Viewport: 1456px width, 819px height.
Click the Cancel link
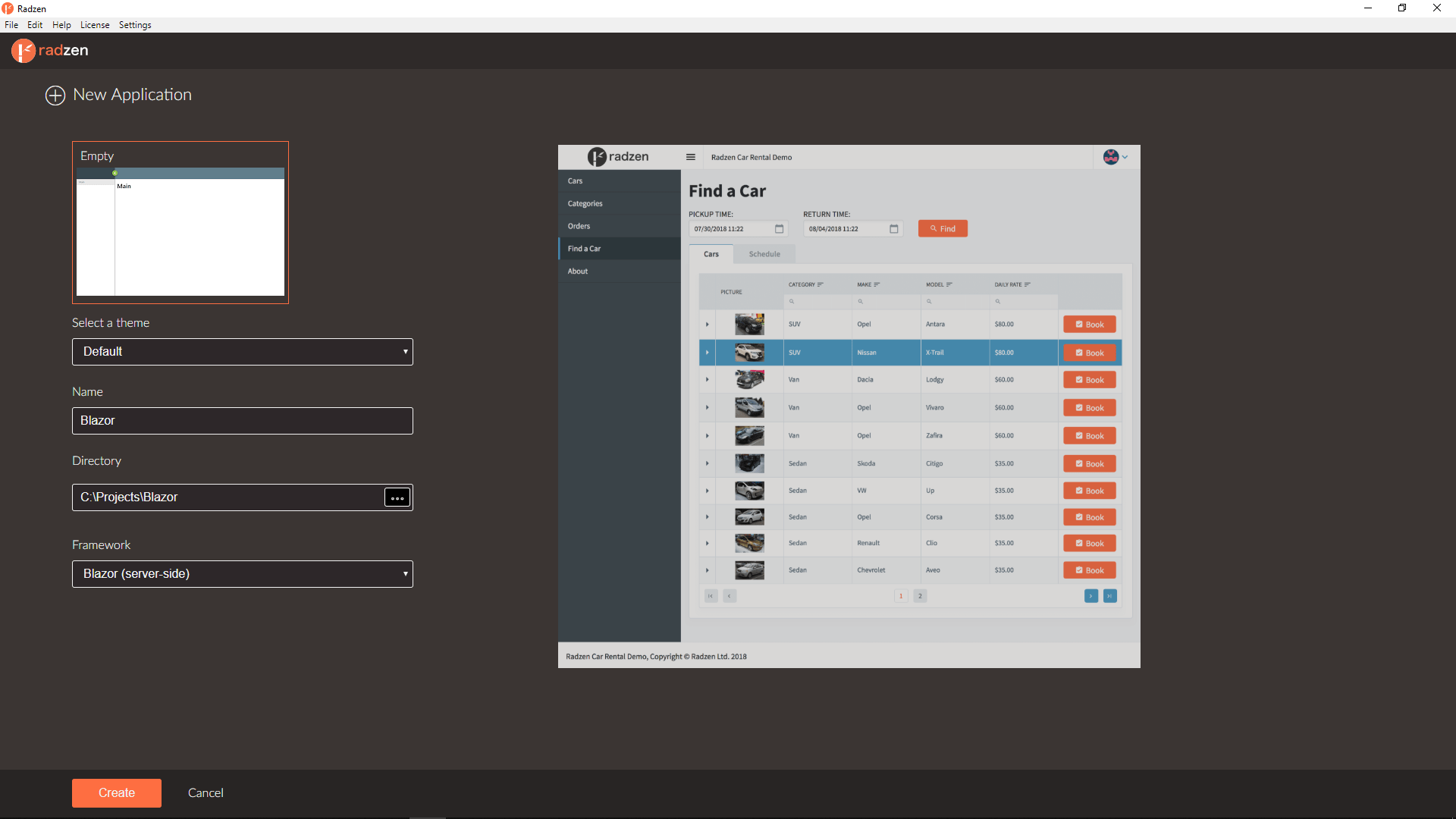206,793
